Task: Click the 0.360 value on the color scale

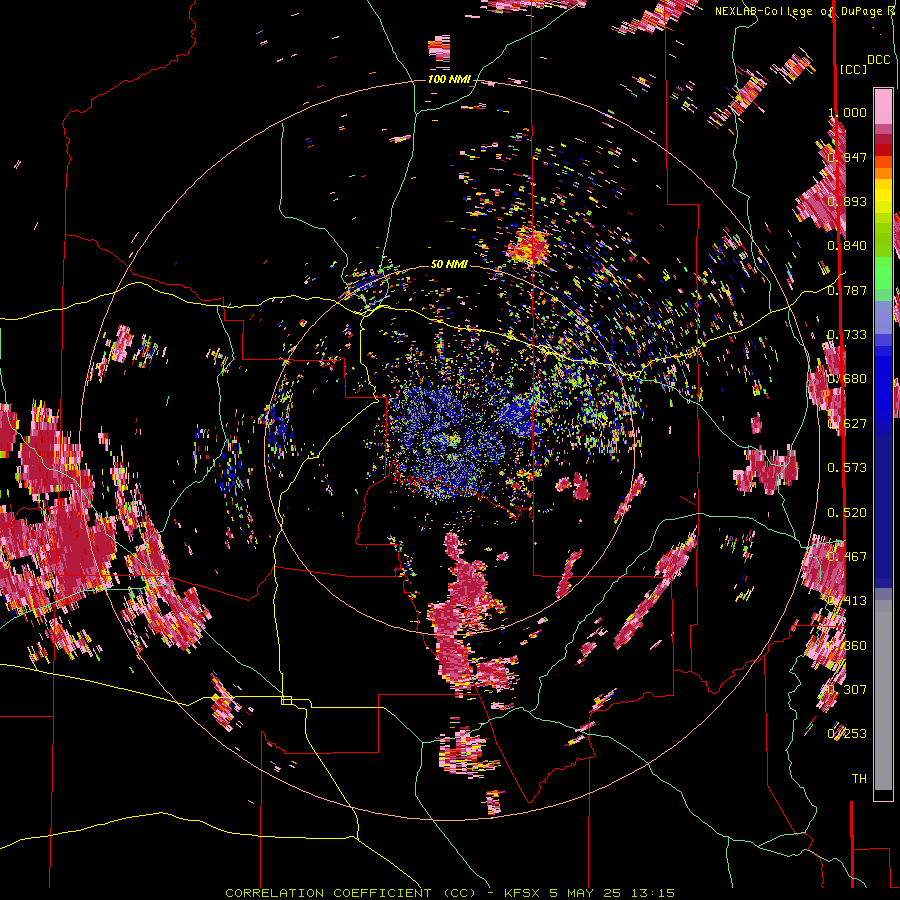Action: tap(847, 646)
